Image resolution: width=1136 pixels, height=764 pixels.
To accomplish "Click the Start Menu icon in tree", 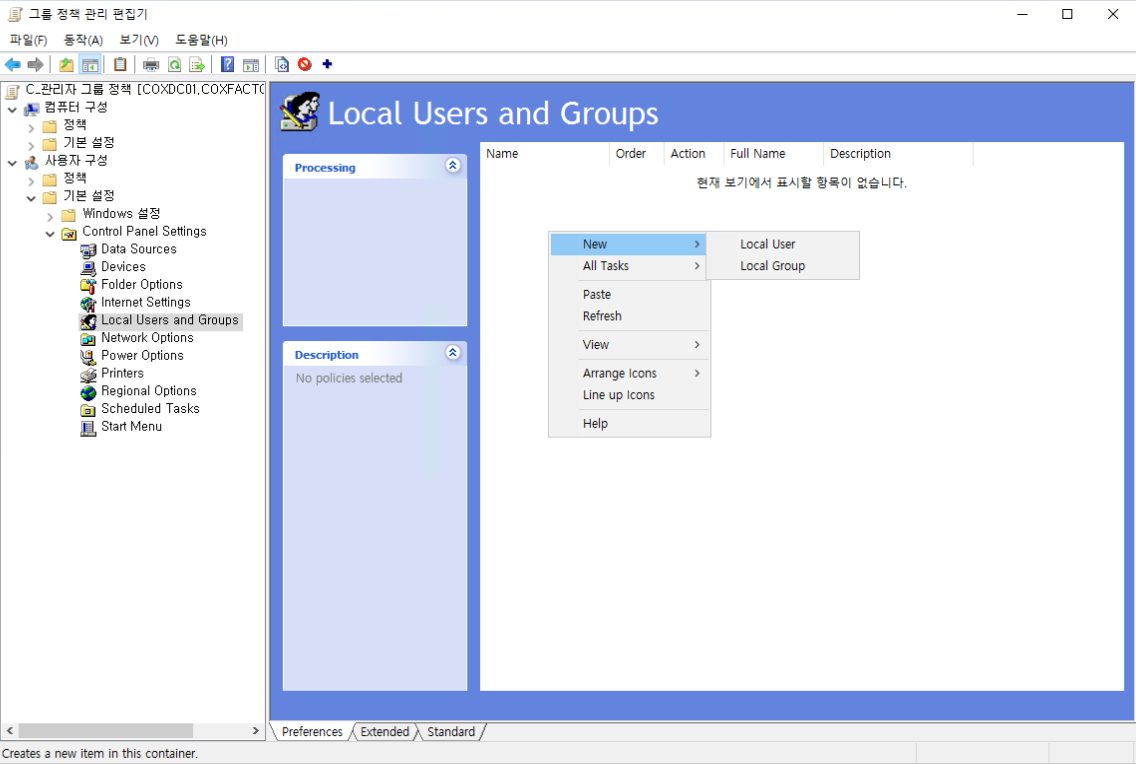I will click(x=88, y=427).
